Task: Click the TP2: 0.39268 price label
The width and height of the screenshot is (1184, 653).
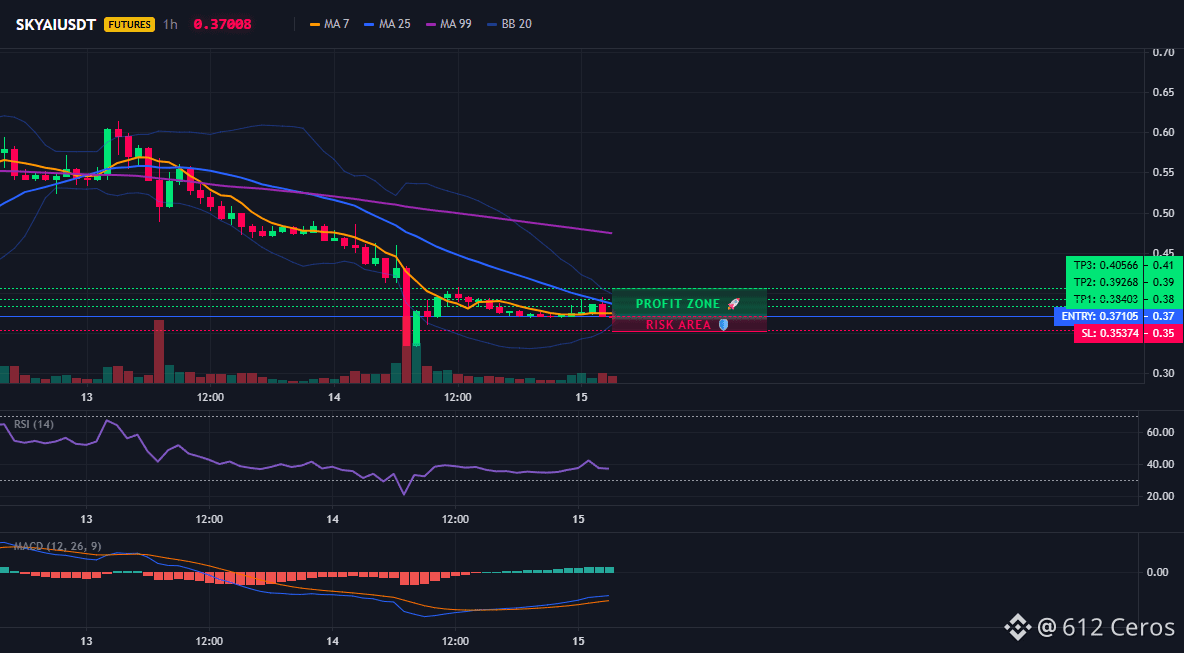Action: (1107, 282)
